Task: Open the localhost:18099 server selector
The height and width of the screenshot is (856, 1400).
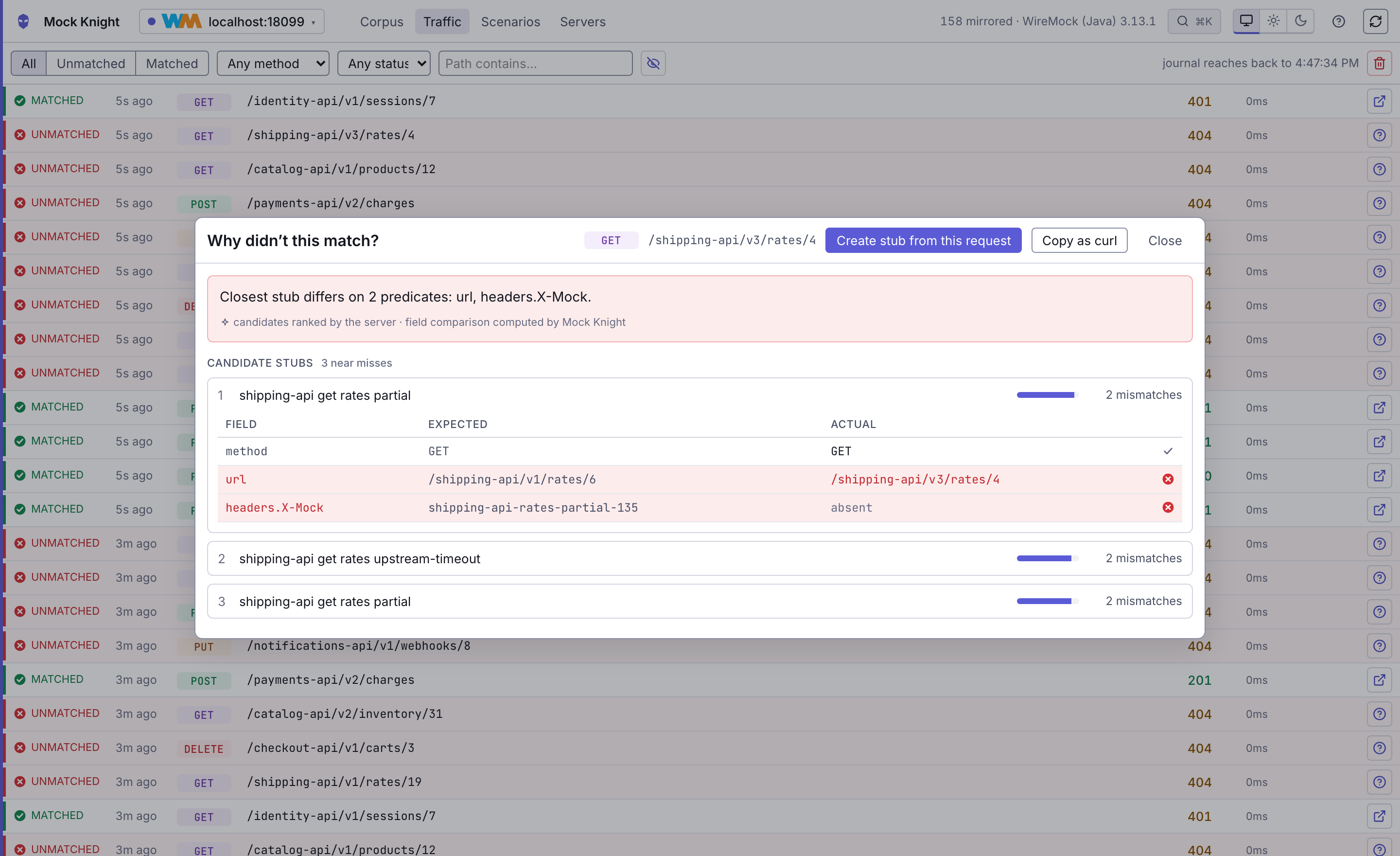Action: coord(232,21)
